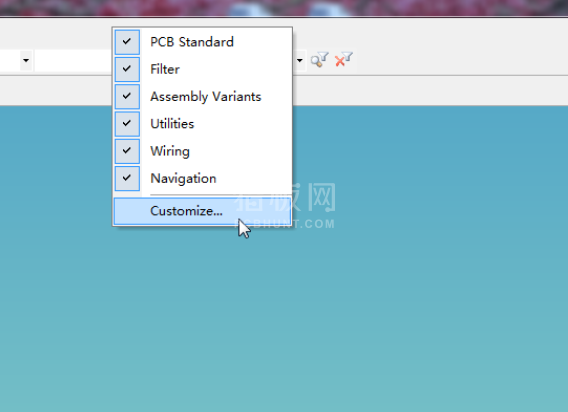The width and height of the screenshot is (568, 412).
Task: Disable the Assembly Variants toolbar checkmark
Action: pyautogui.click(x=127, y=96)
